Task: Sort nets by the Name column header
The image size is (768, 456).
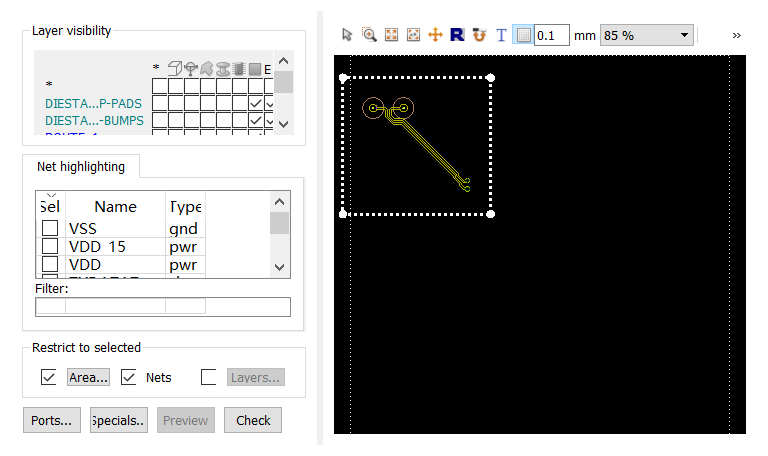Action: (x=115, y=207)
